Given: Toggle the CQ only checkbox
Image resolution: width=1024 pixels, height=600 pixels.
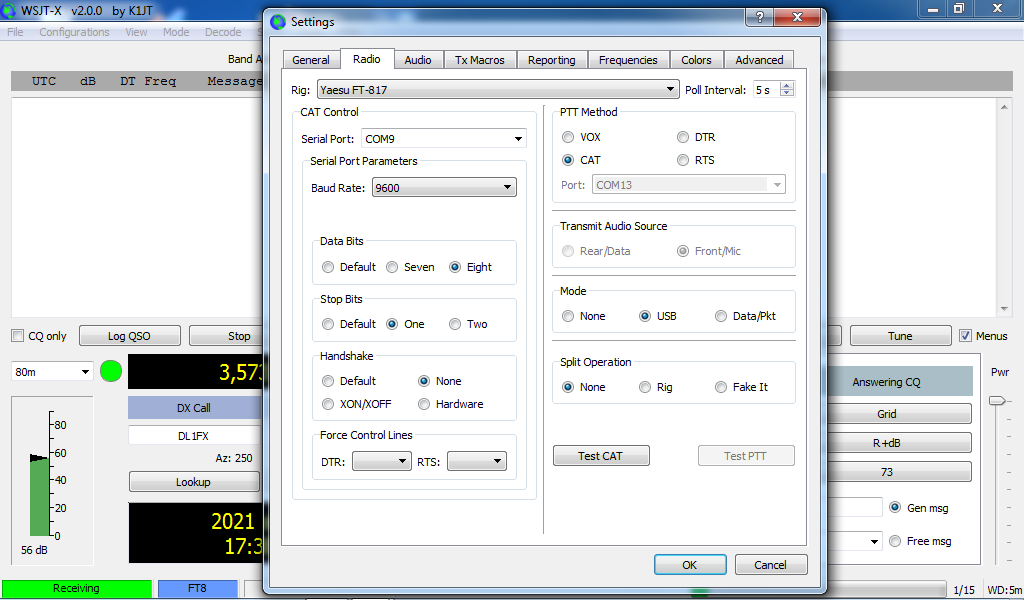Looking at the screenshot, I should [x=18, y=336].
